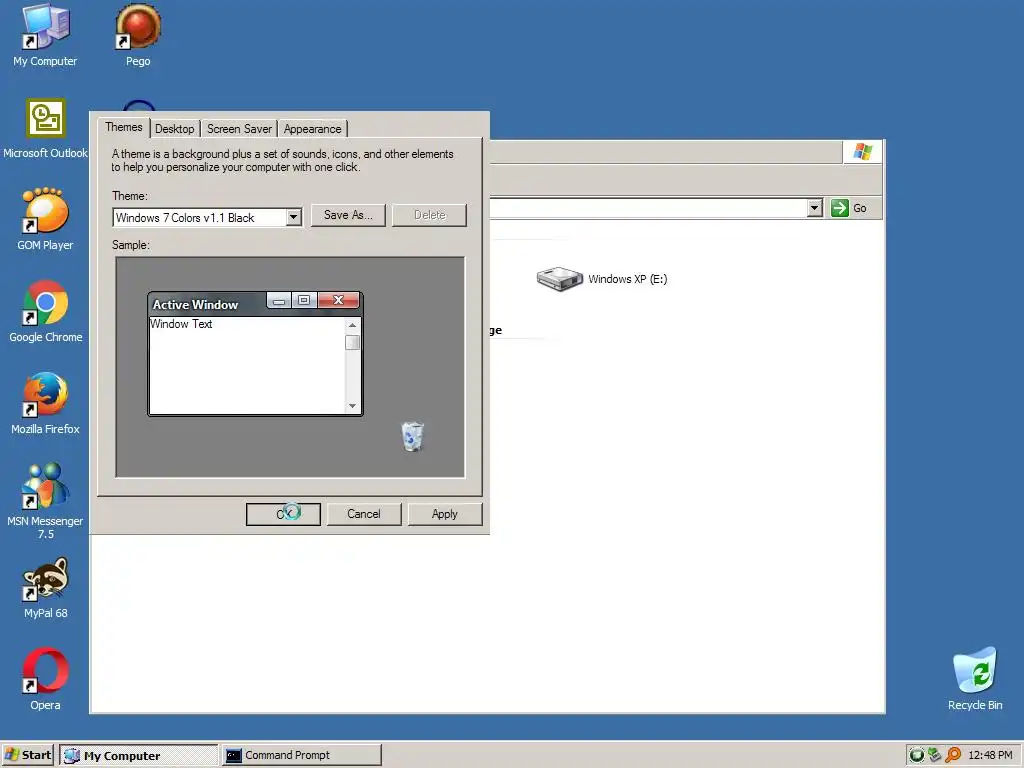Select the Microsoft Outlook desktop icon
Image resolution: width=1024 pixels, height=768 pixels.
tap(45, 128)
